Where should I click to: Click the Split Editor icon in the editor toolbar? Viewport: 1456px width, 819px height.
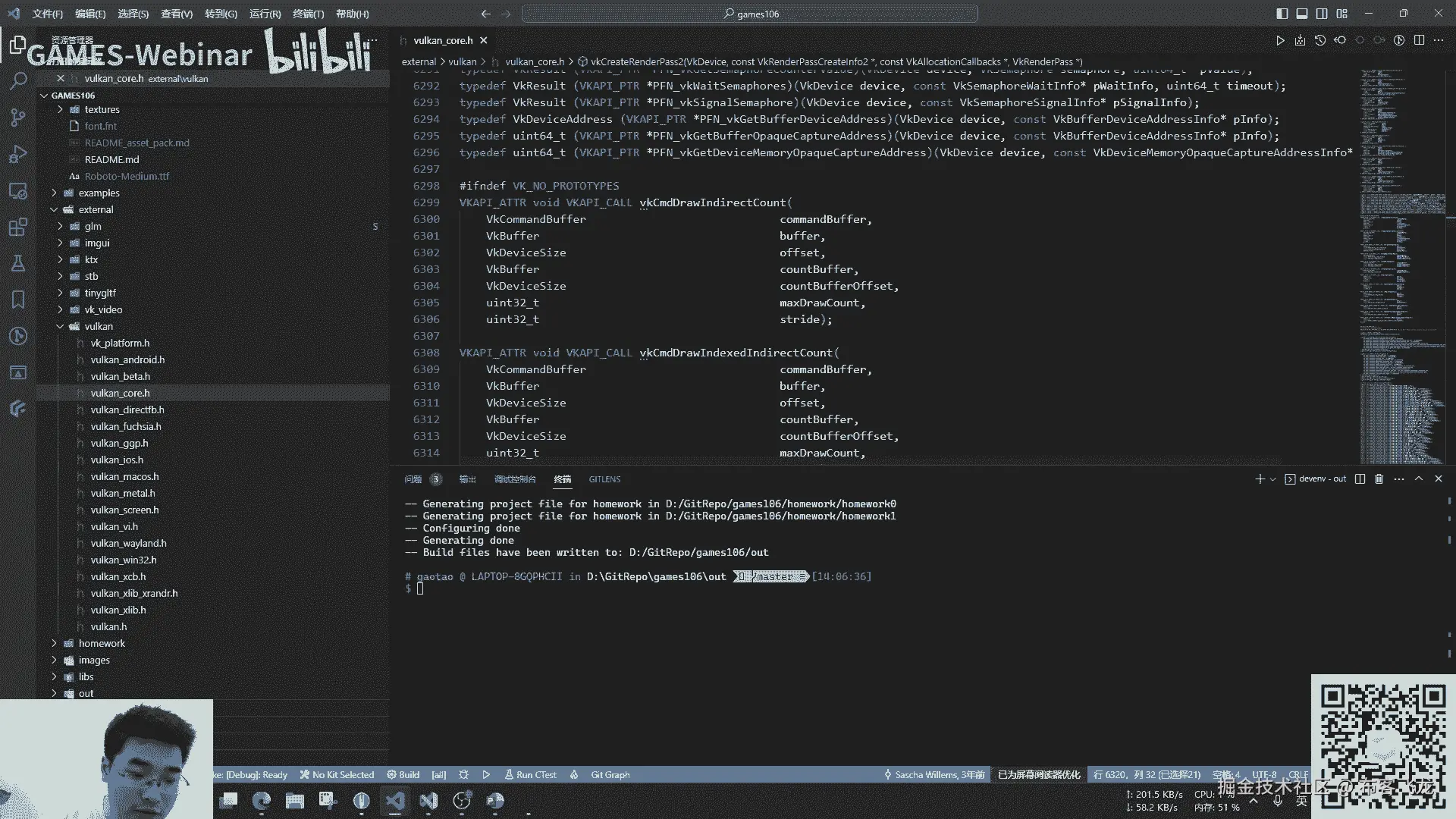[1419, 40]
